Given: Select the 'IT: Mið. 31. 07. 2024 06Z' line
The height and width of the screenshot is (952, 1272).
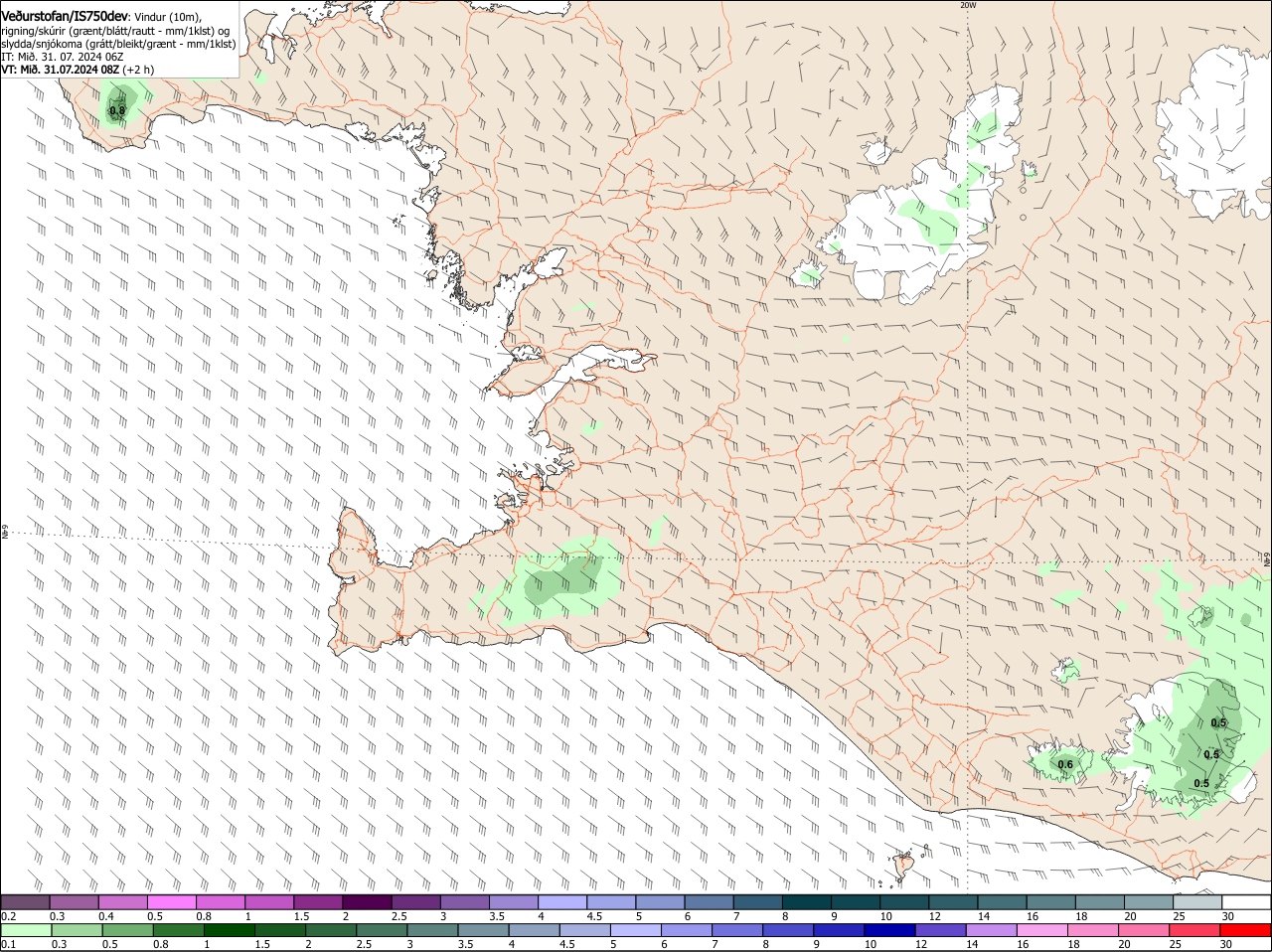Looking at the screenshot, I should pos(63,57).
